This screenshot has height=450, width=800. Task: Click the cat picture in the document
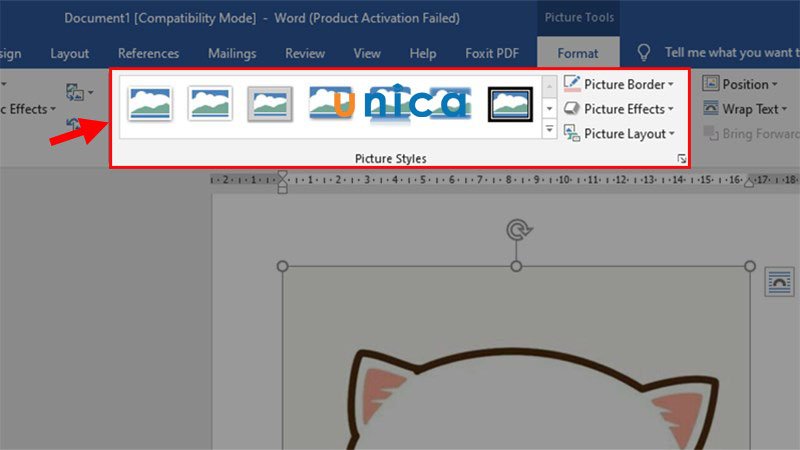pyautogui.click(x=516, y=357)
